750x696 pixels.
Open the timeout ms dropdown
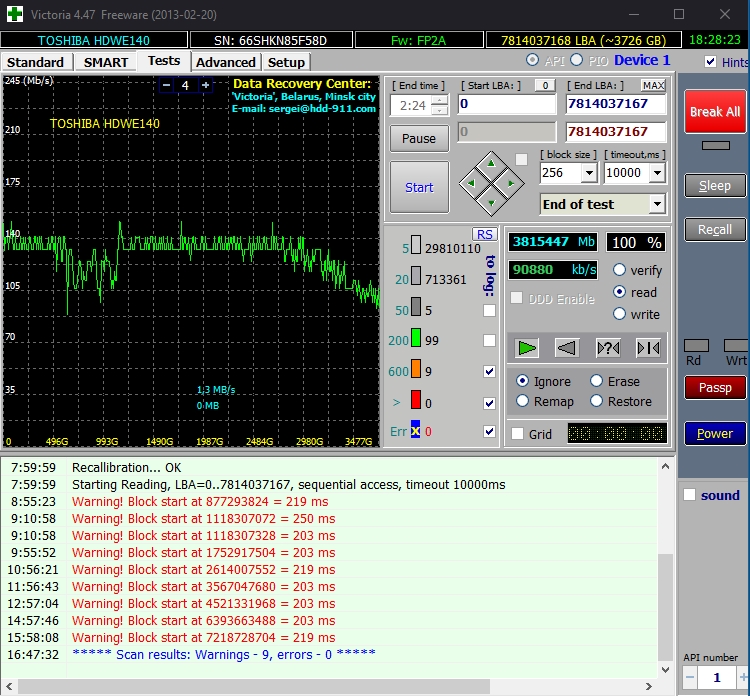click(658, 173)
